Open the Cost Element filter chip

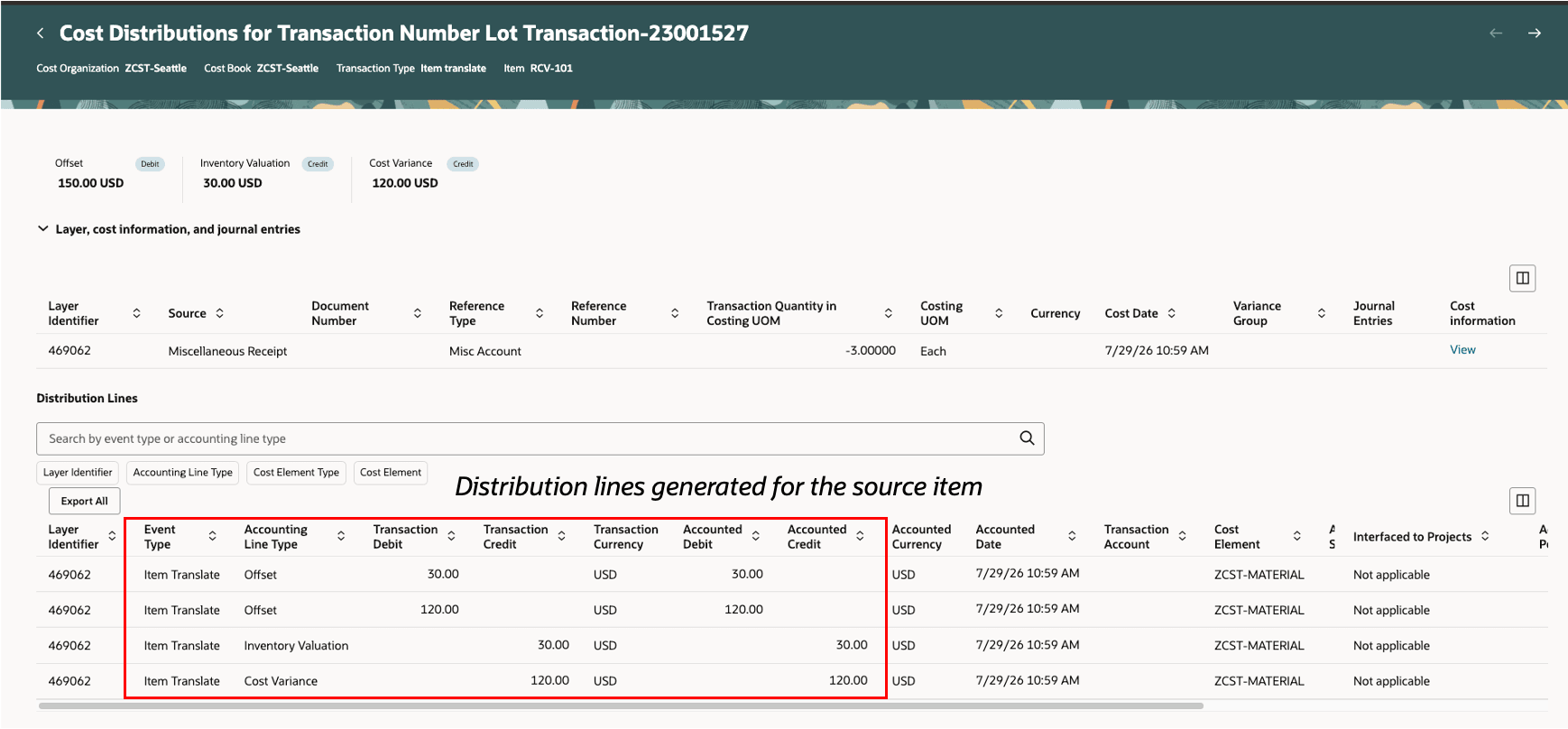click(391, 473)
